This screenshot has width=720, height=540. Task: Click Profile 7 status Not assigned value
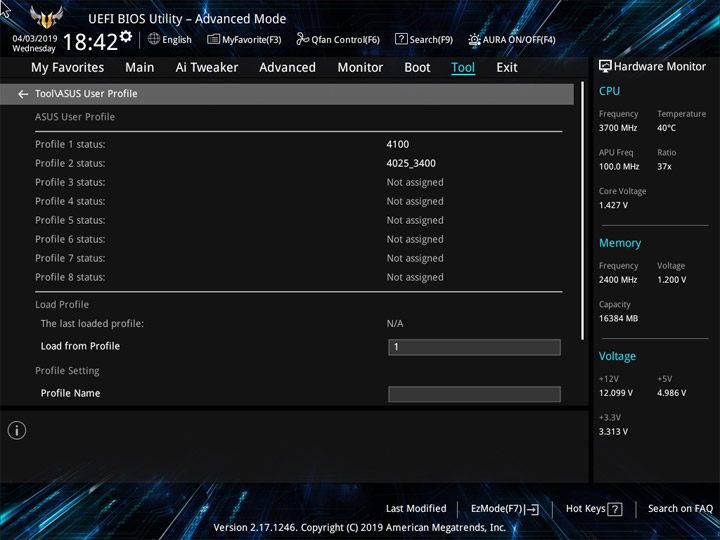[x=415, y=258]
